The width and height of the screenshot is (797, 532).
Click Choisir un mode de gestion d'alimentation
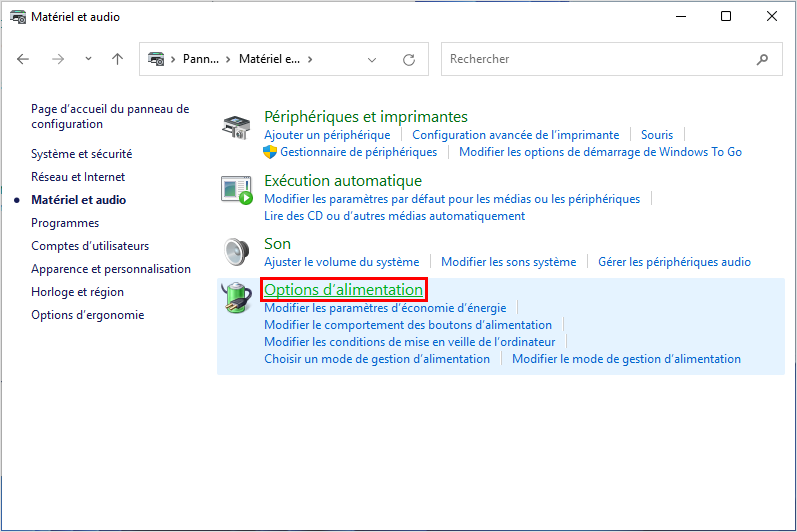[377, 359]
